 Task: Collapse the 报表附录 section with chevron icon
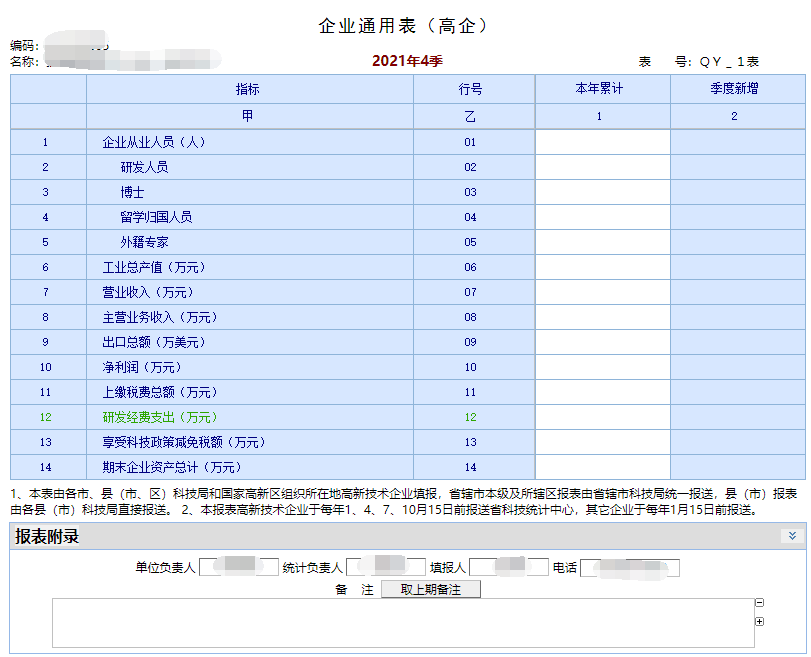tap(792, 536)
